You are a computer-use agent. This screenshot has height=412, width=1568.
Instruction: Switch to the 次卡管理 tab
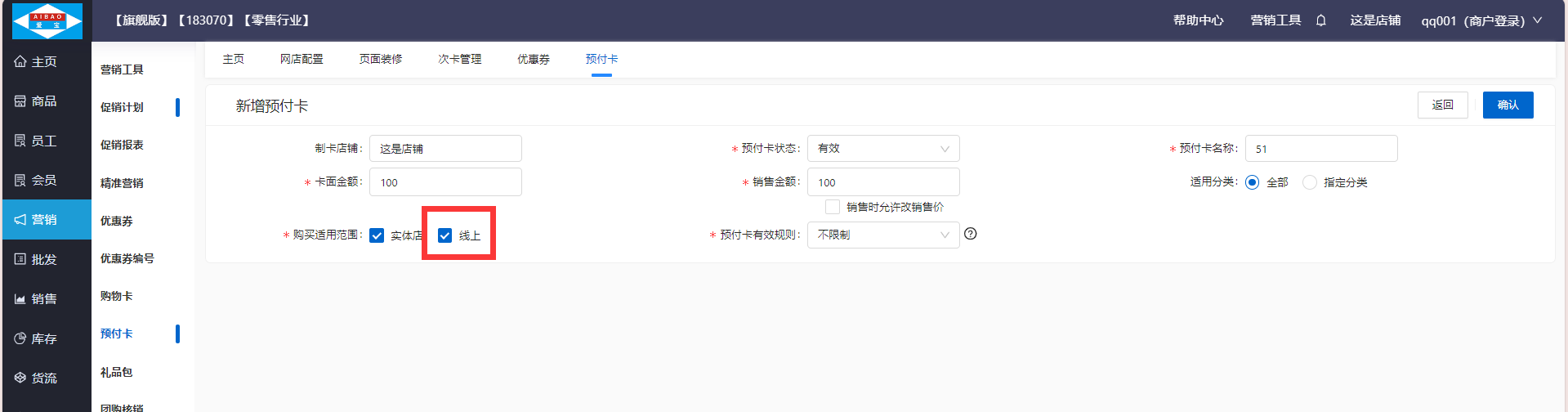[459, 59]
